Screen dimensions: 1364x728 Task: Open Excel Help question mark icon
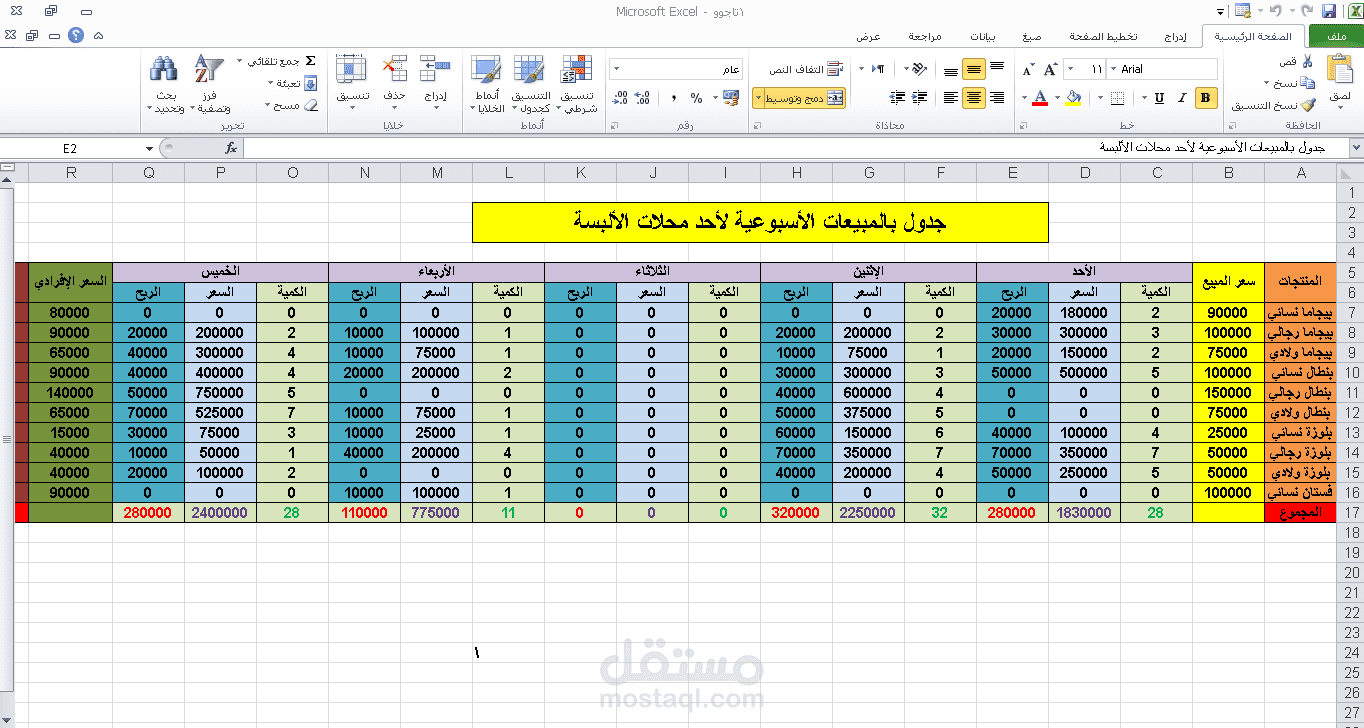pyautogui.click(x=76, y=35)
